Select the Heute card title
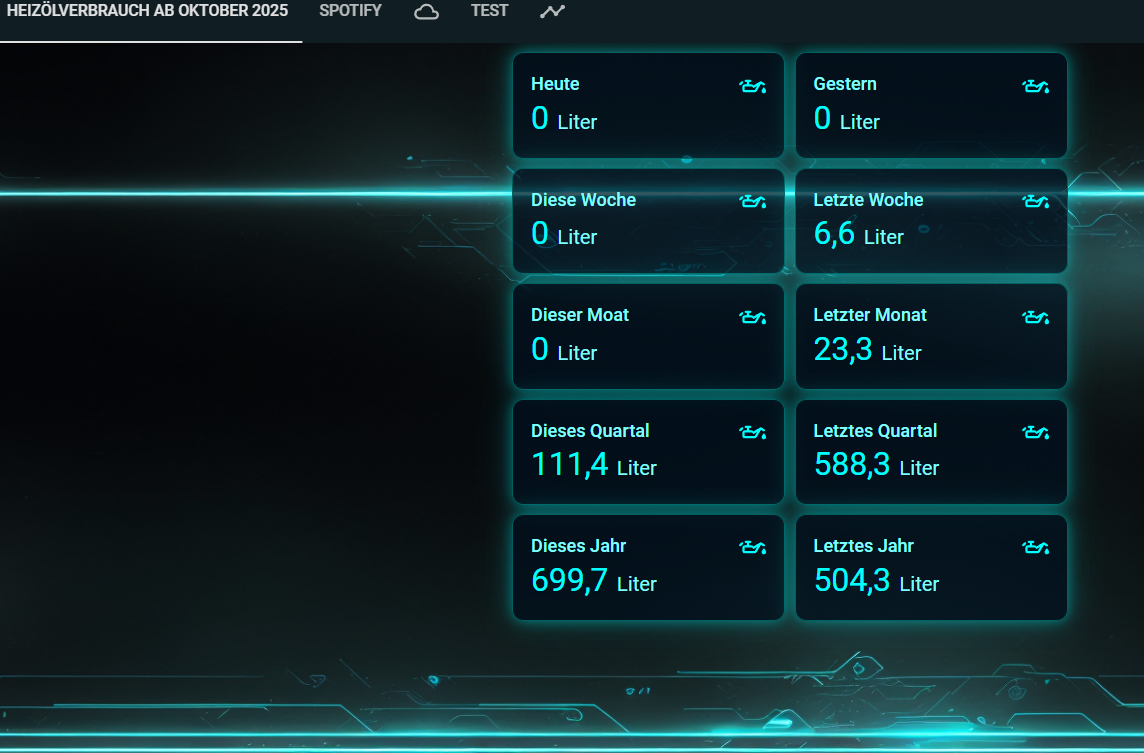This screenshot has width=1144, height=753. [x=555, y=84]
